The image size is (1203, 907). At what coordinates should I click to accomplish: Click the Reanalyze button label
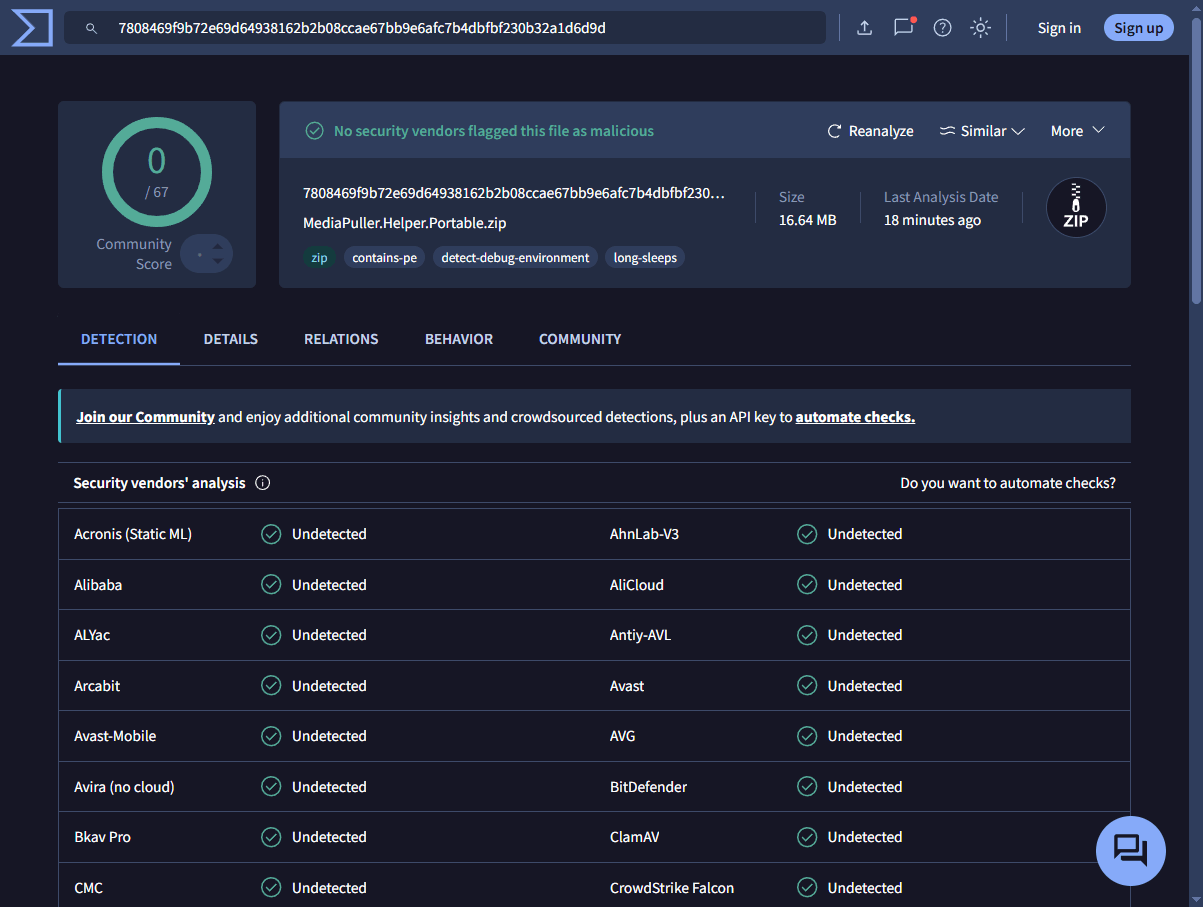[881, 131]
